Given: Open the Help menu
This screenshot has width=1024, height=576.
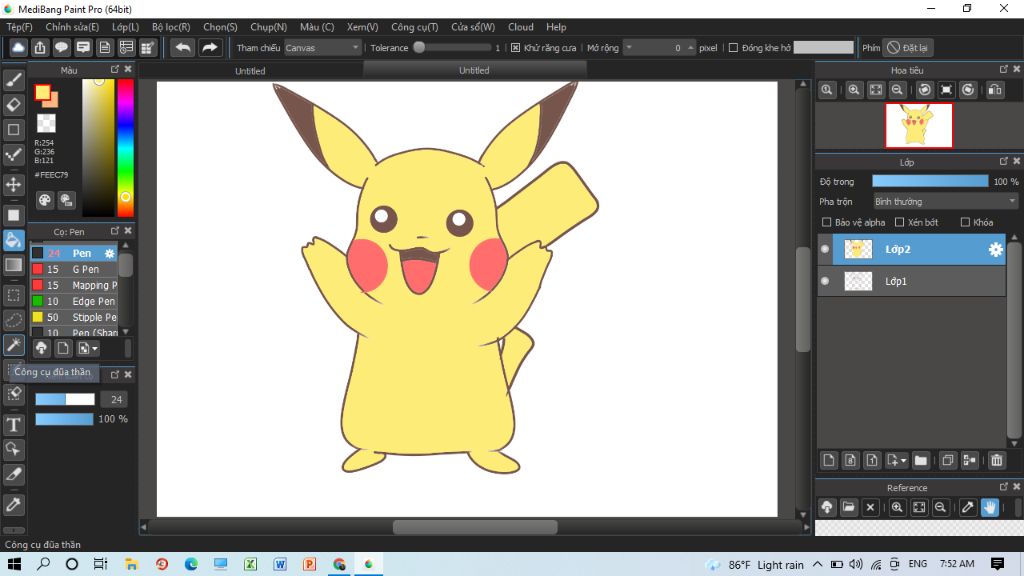Looking at the screenshot, I should [x=556, y=27].
